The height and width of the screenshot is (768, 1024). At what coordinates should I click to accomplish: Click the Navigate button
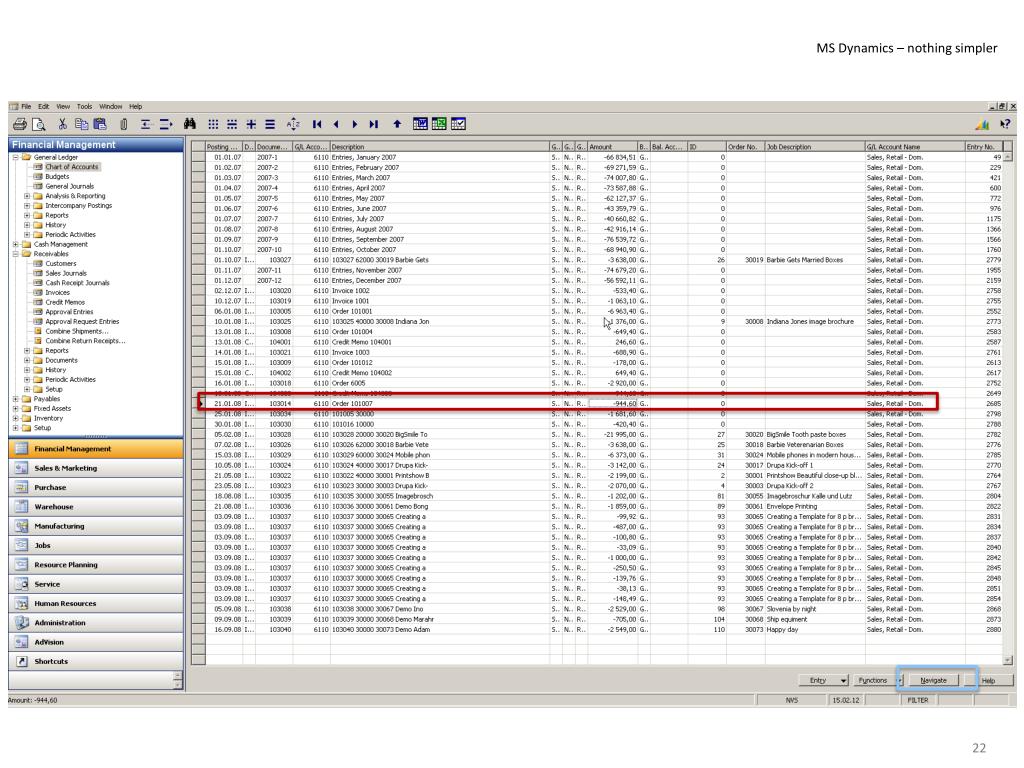coord(934,680)
